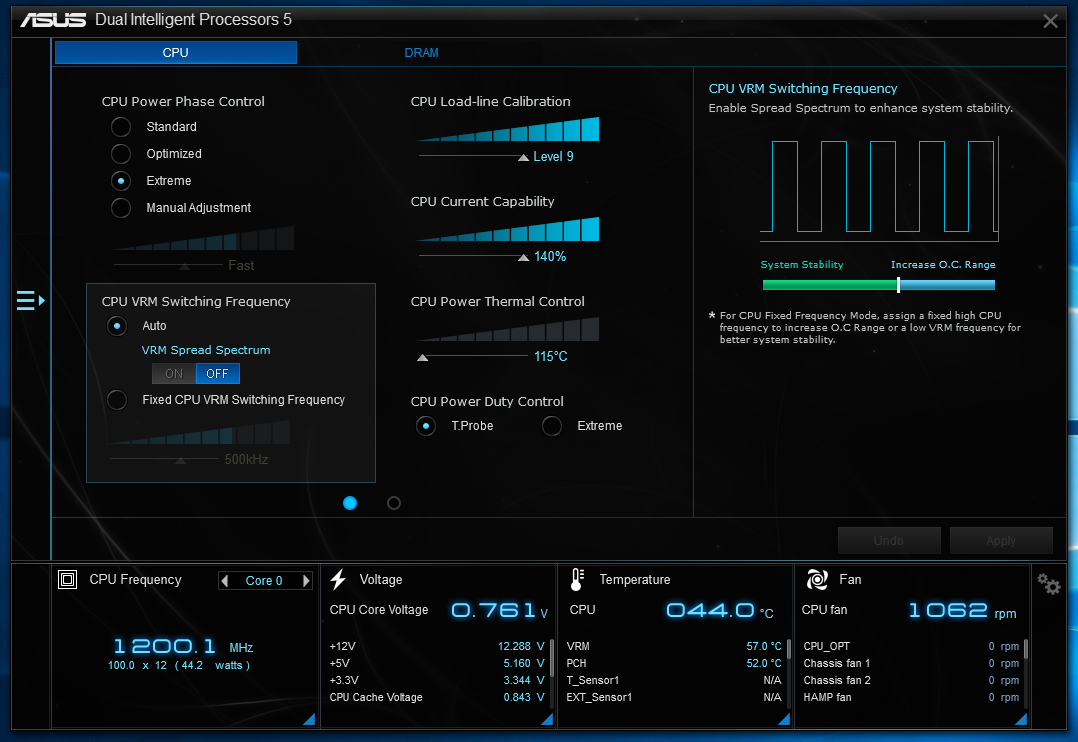This screenshot has height=742, width=1078.
Task: Click the Temperature thermometer icon
Action: point(577,580)
